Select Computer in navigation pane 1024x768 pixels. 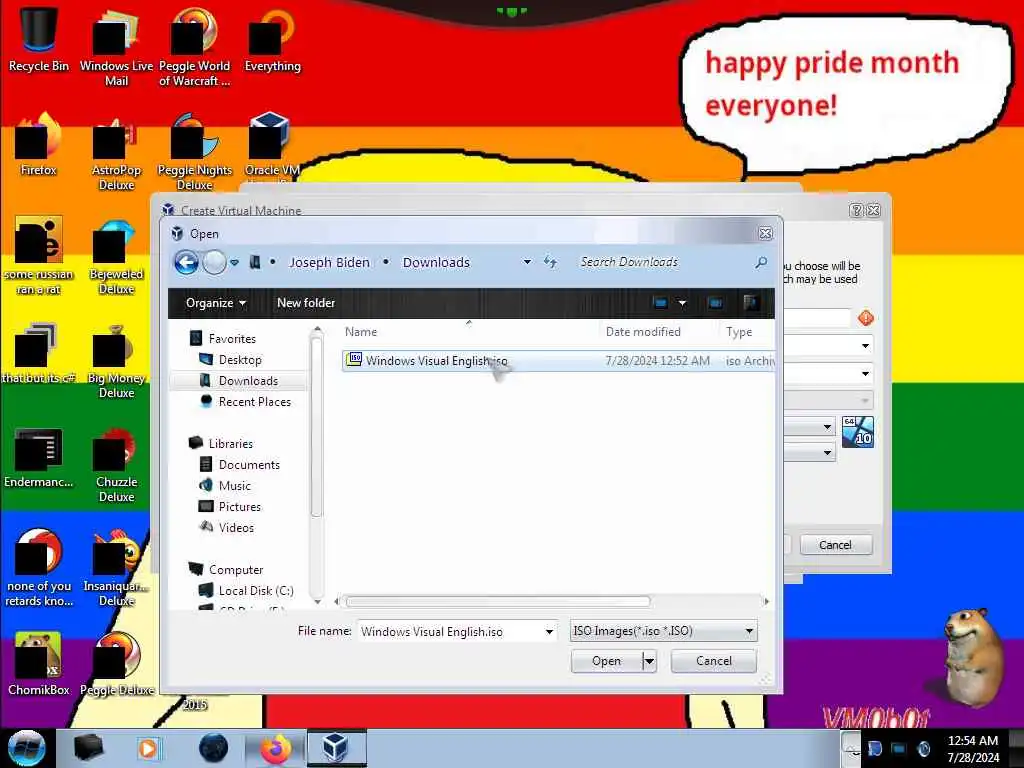236,569
